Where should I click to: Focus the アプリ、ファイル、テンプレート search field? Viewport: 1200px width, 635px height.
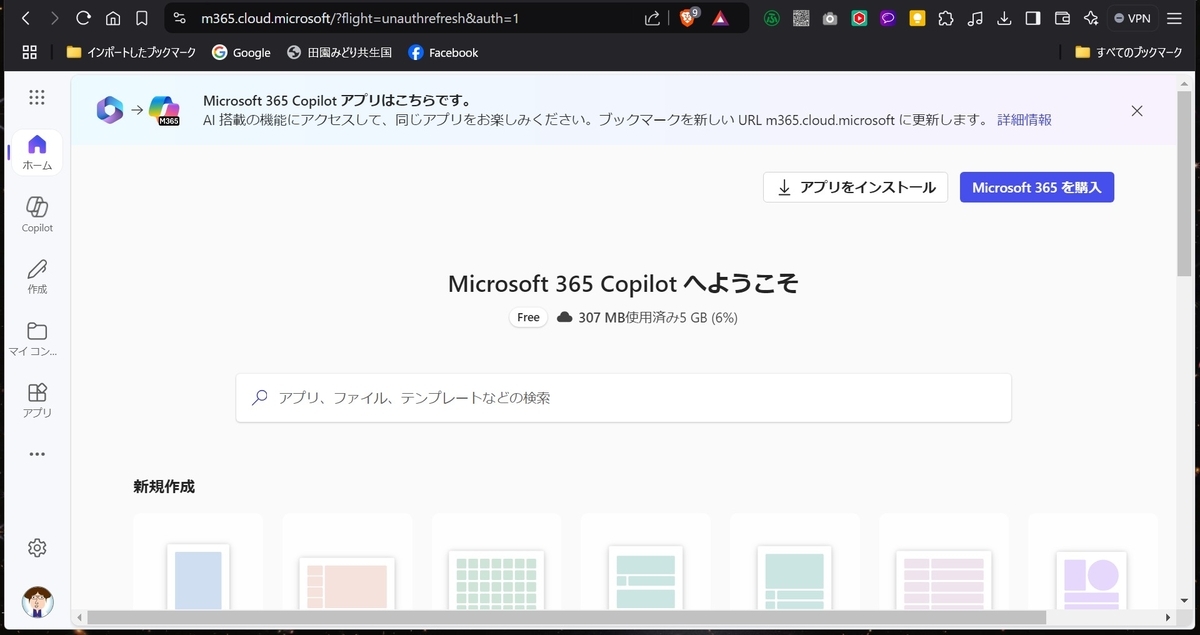(623, 398)
